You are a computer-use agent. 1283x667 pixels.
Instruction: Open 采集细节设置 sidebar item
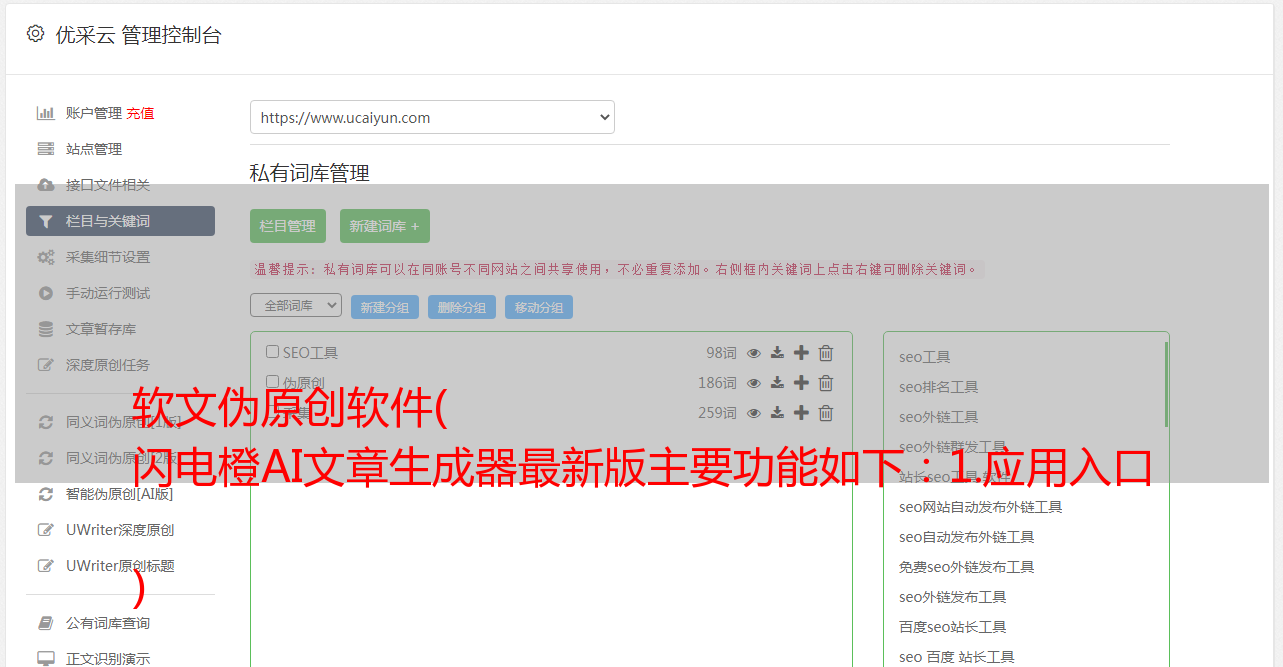tap(108, 257)
